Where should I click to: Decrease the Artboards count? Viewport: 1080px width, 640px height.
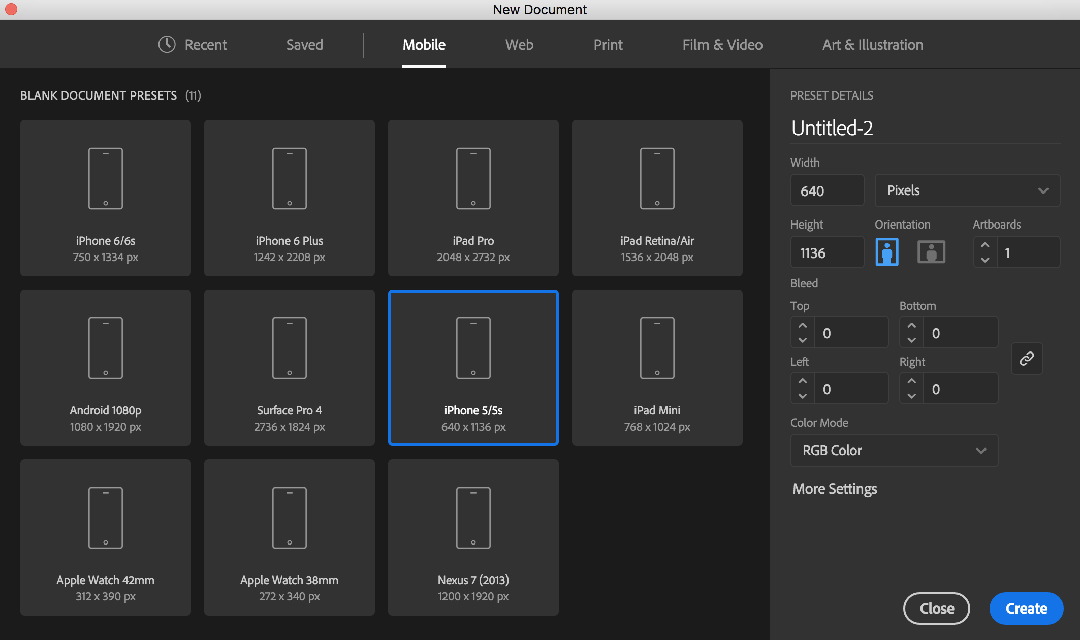(985, 260)
